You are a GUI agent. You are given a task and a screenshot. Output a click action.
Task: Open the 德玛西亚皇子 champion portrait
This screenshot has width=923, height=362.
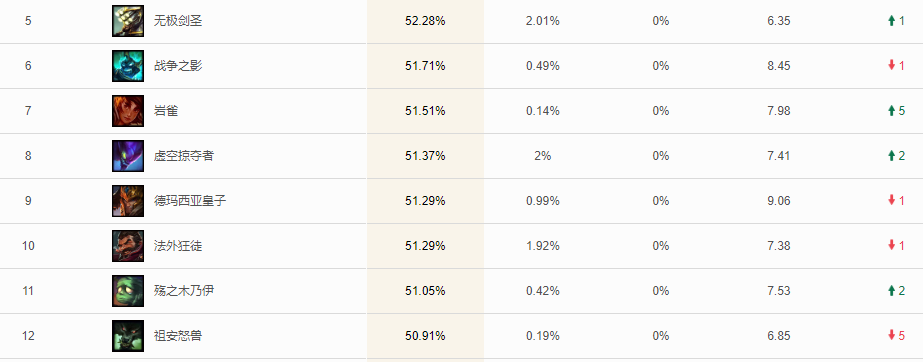coord(128,201)
